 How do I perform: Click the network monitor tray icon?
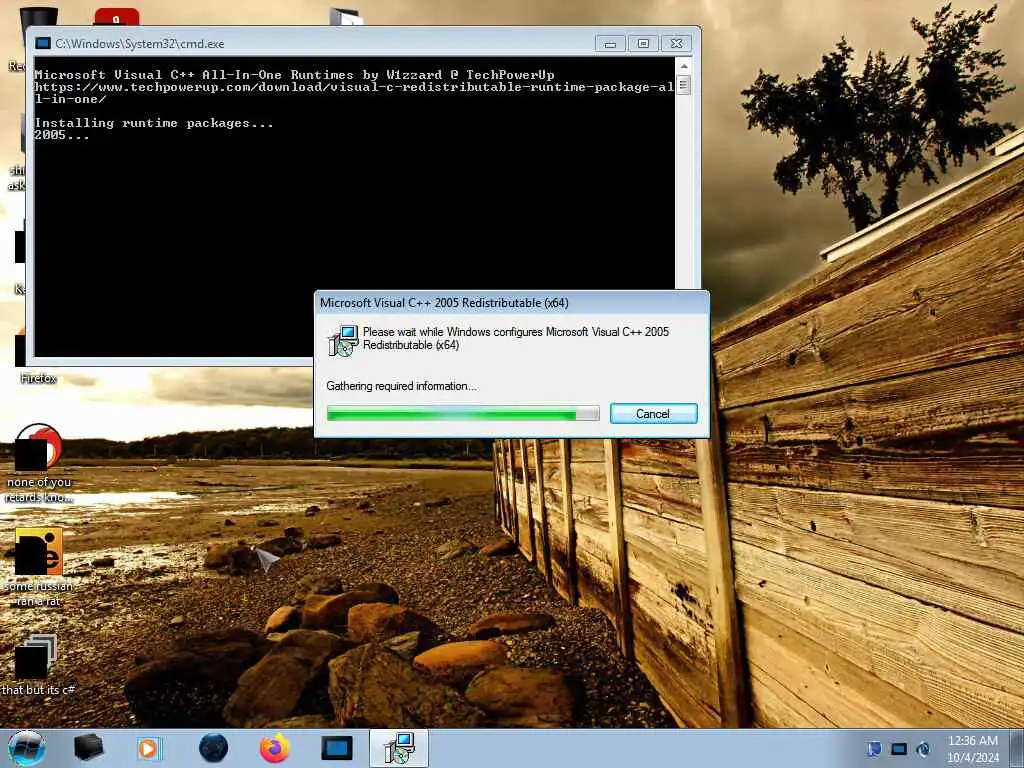pyautogui.click(x=899, y=749)
